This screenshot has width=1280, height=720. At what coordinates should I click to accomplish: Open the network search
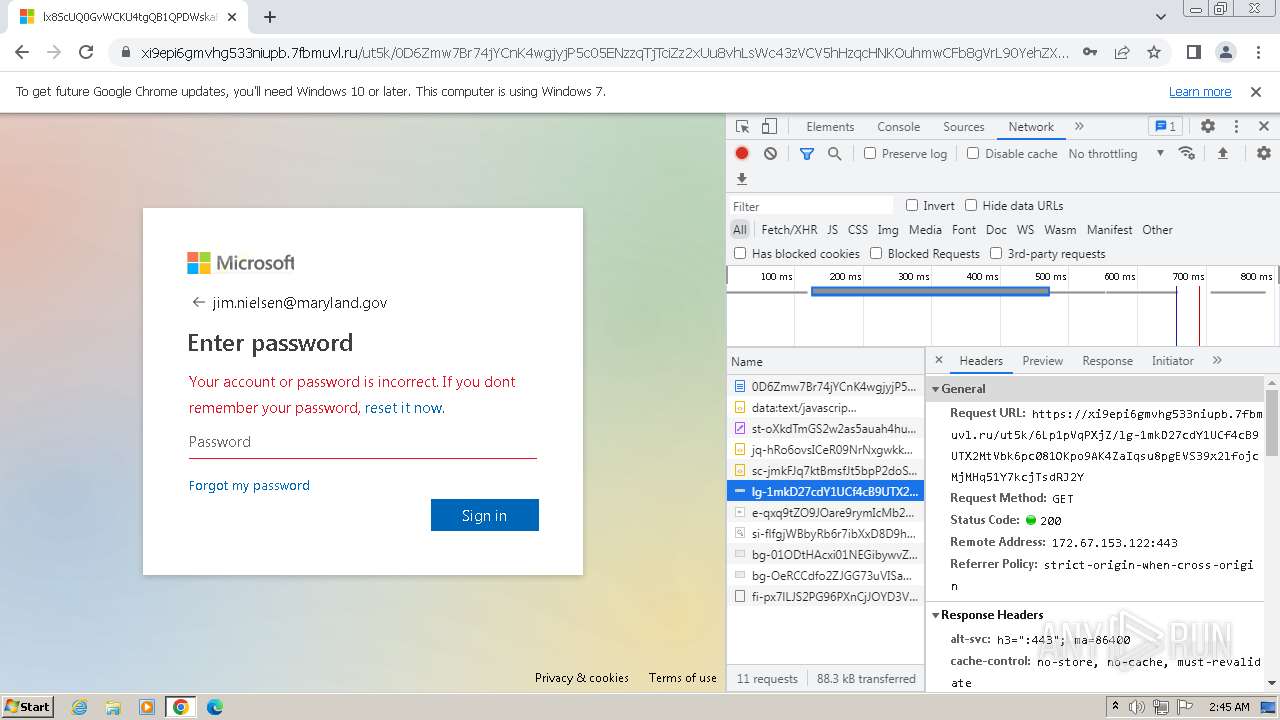click(835, 153)
